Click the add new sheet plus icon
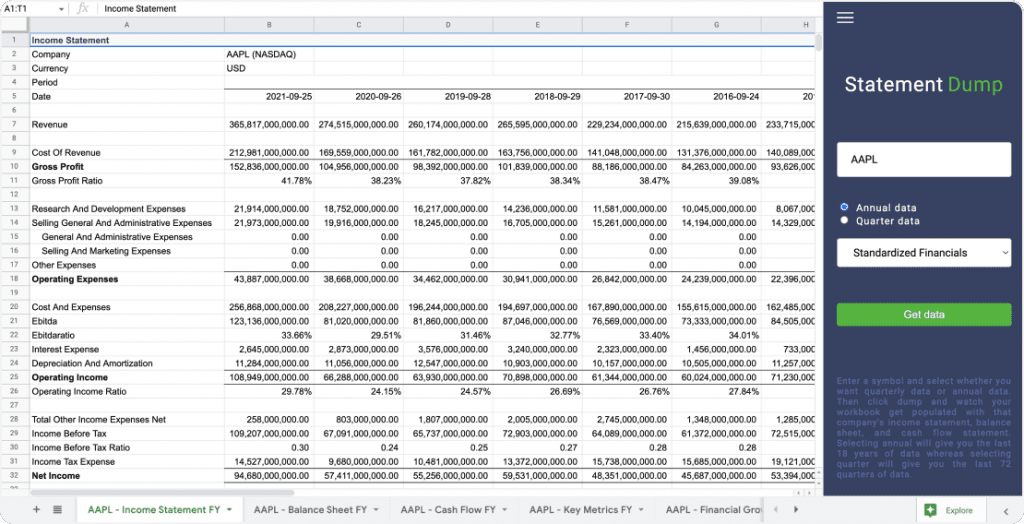This screenshot has height=524, width=1024. click(x=37, y=509)
